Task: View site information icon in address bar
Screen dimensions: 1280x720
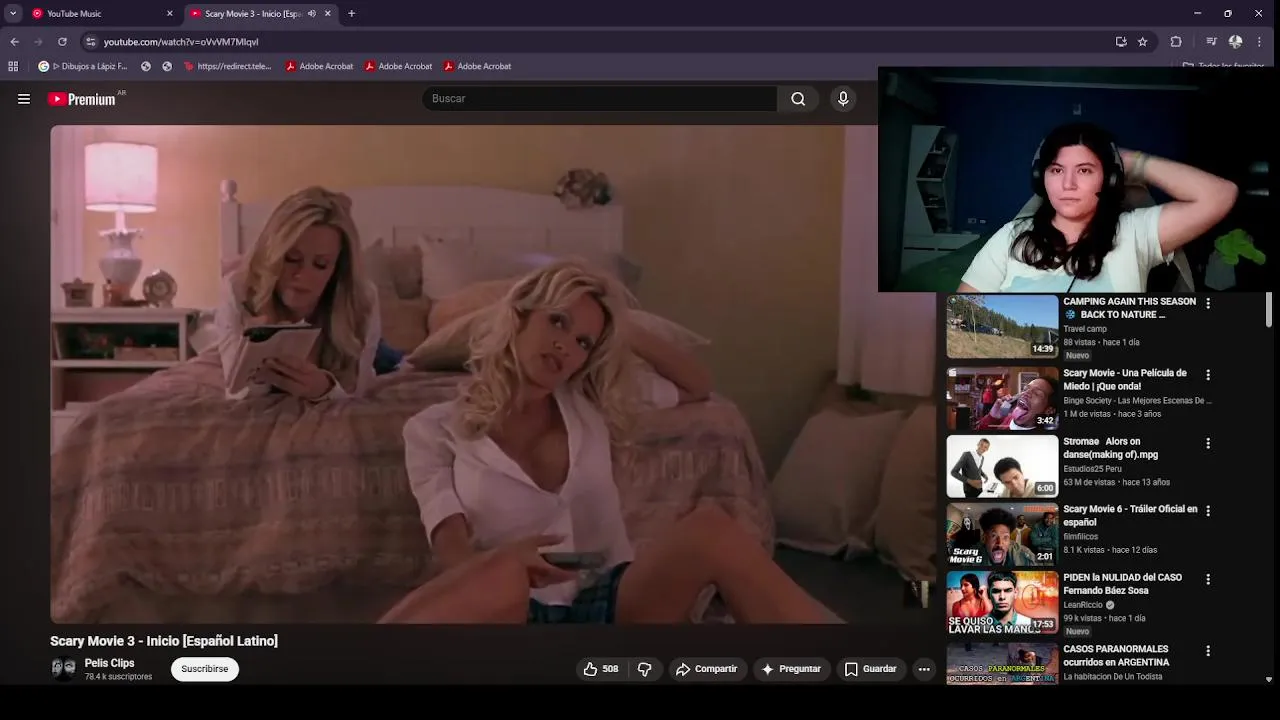Action: (90, 42)
